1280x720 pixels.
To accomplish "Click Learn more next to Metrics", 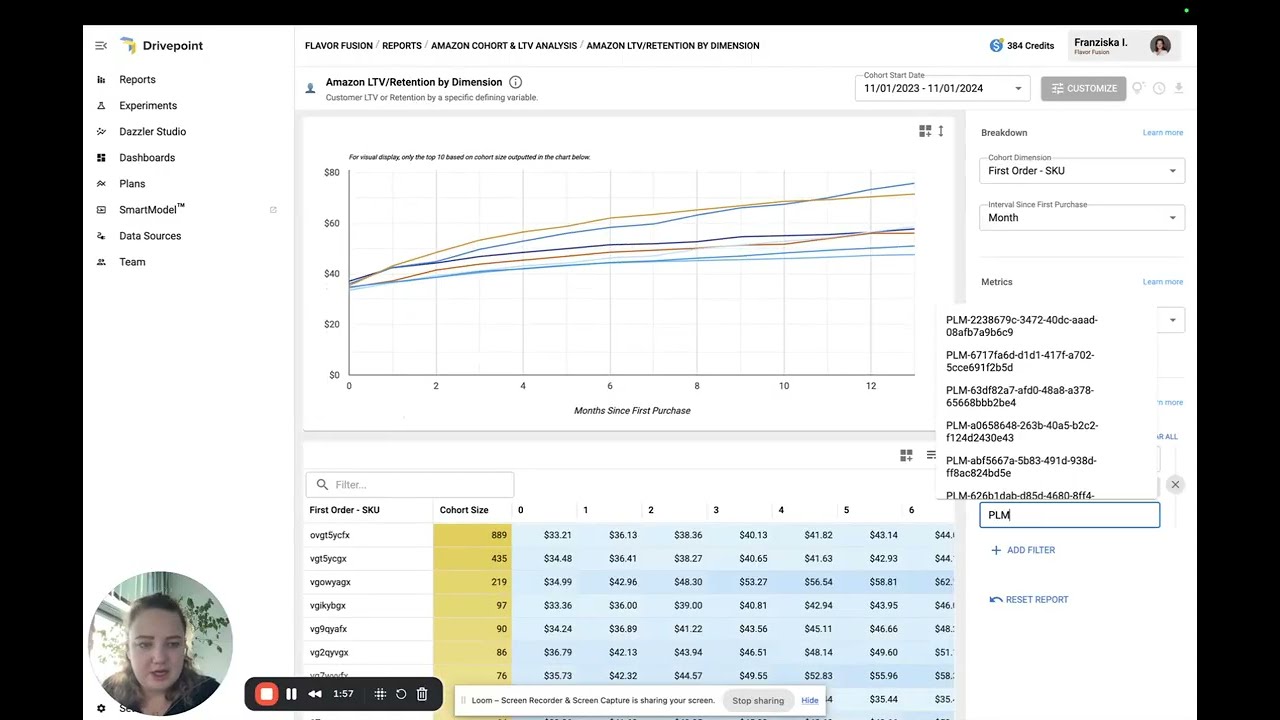I will [1163, 282].
